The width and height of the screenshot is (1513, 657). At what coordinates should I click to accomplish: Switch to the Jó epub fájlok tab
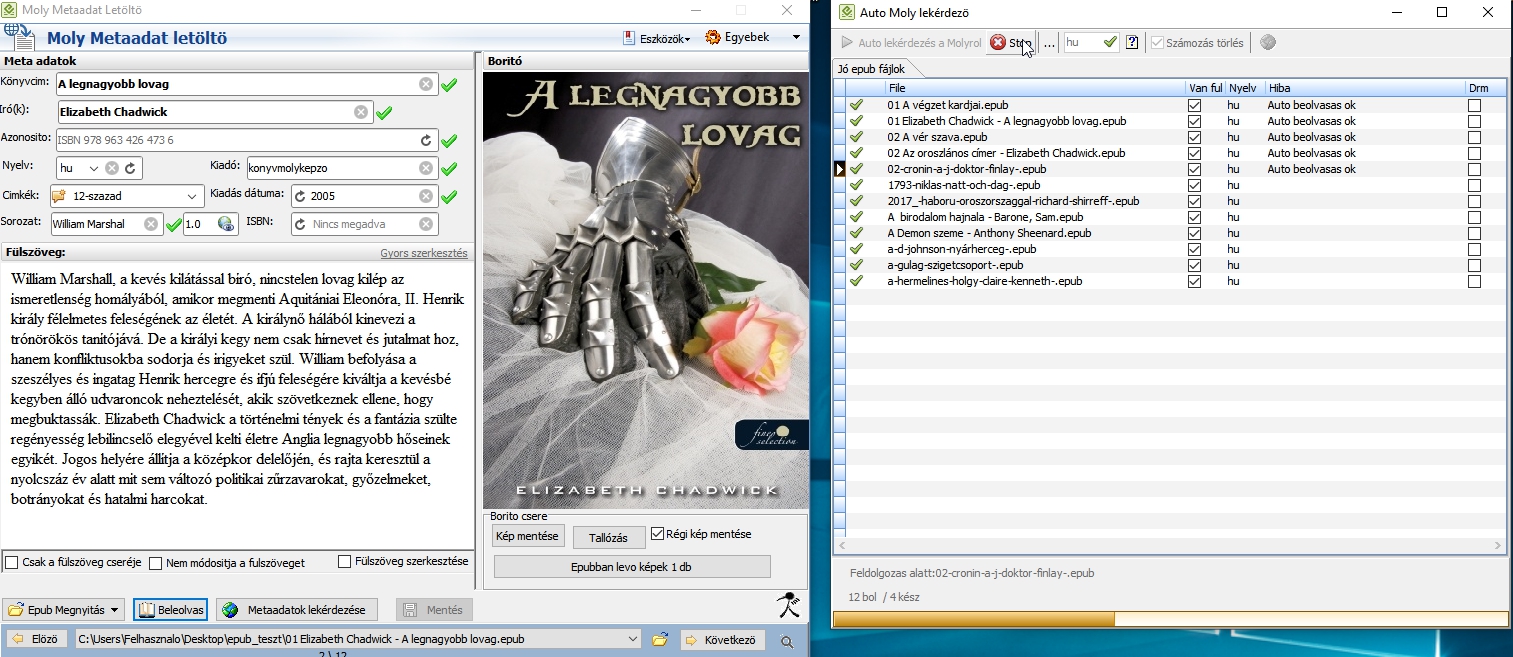point(871,69)
